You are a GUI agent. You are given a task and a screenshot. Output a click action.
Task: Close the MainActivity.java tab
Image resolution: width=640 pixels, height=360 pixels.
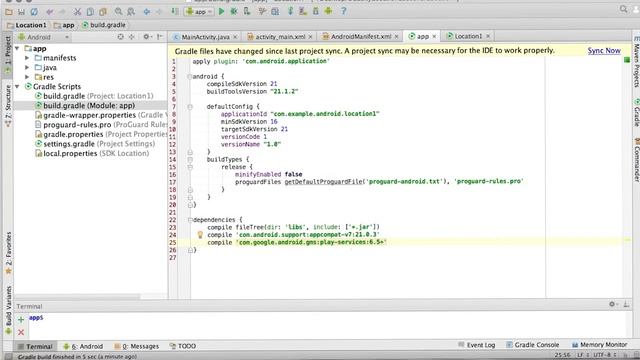pyautogui.click(x=235, y=37)
